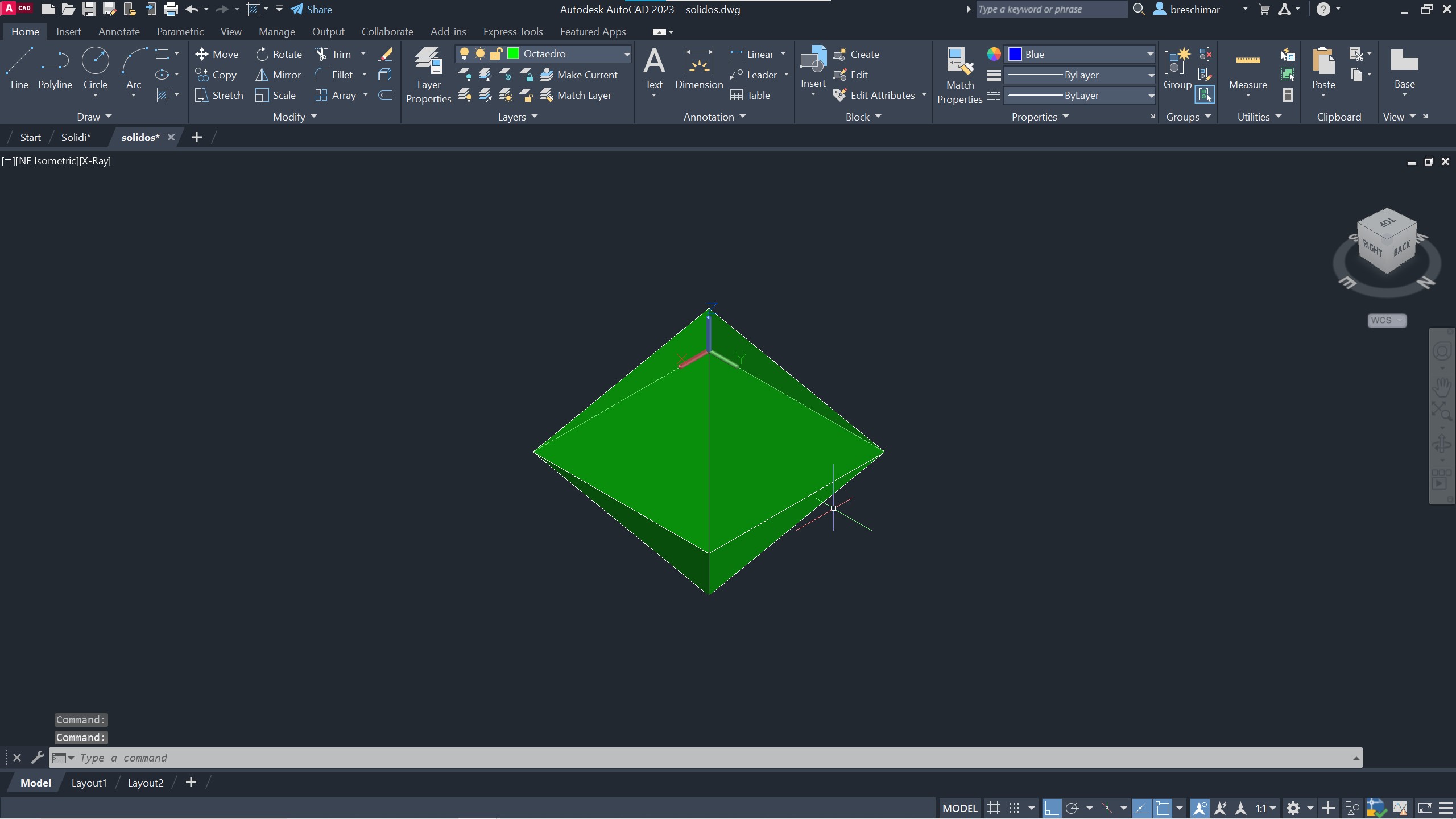
Task: Click Make Current layer button
Action: 578,75
